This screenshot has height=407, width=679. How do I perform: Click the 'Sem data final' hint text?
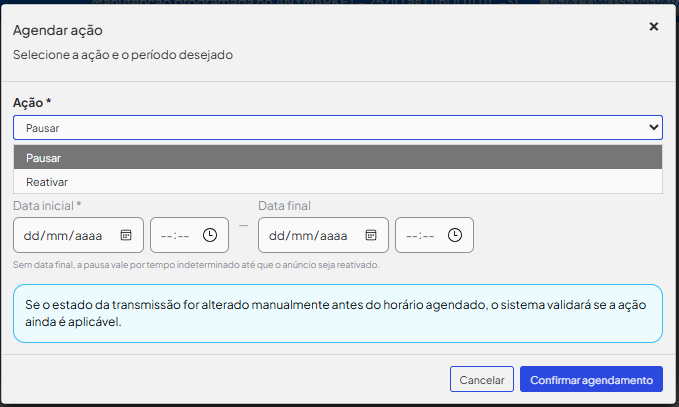tap(196, 265)
